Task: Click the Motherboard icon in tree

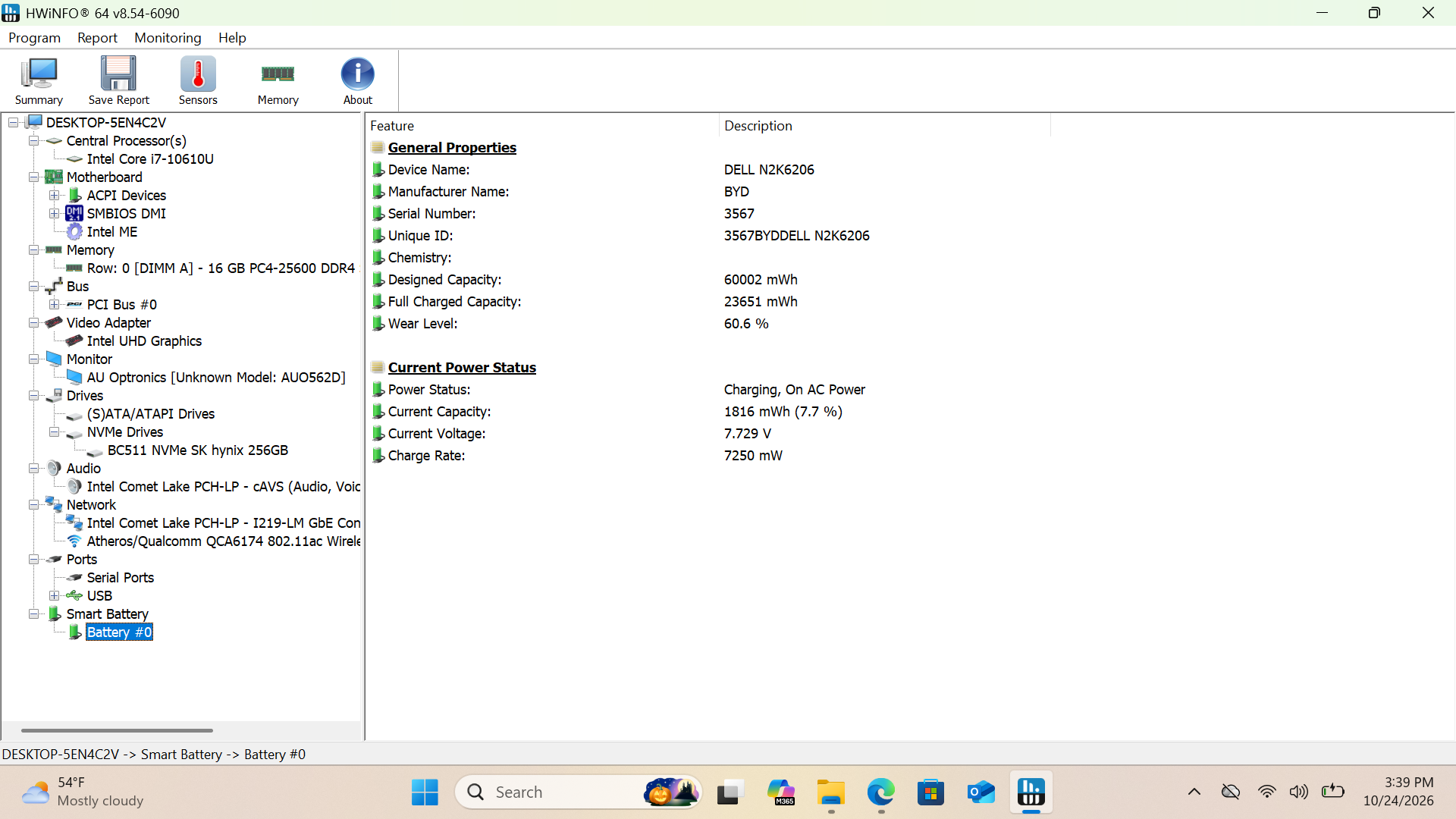Action: point(54,177)
